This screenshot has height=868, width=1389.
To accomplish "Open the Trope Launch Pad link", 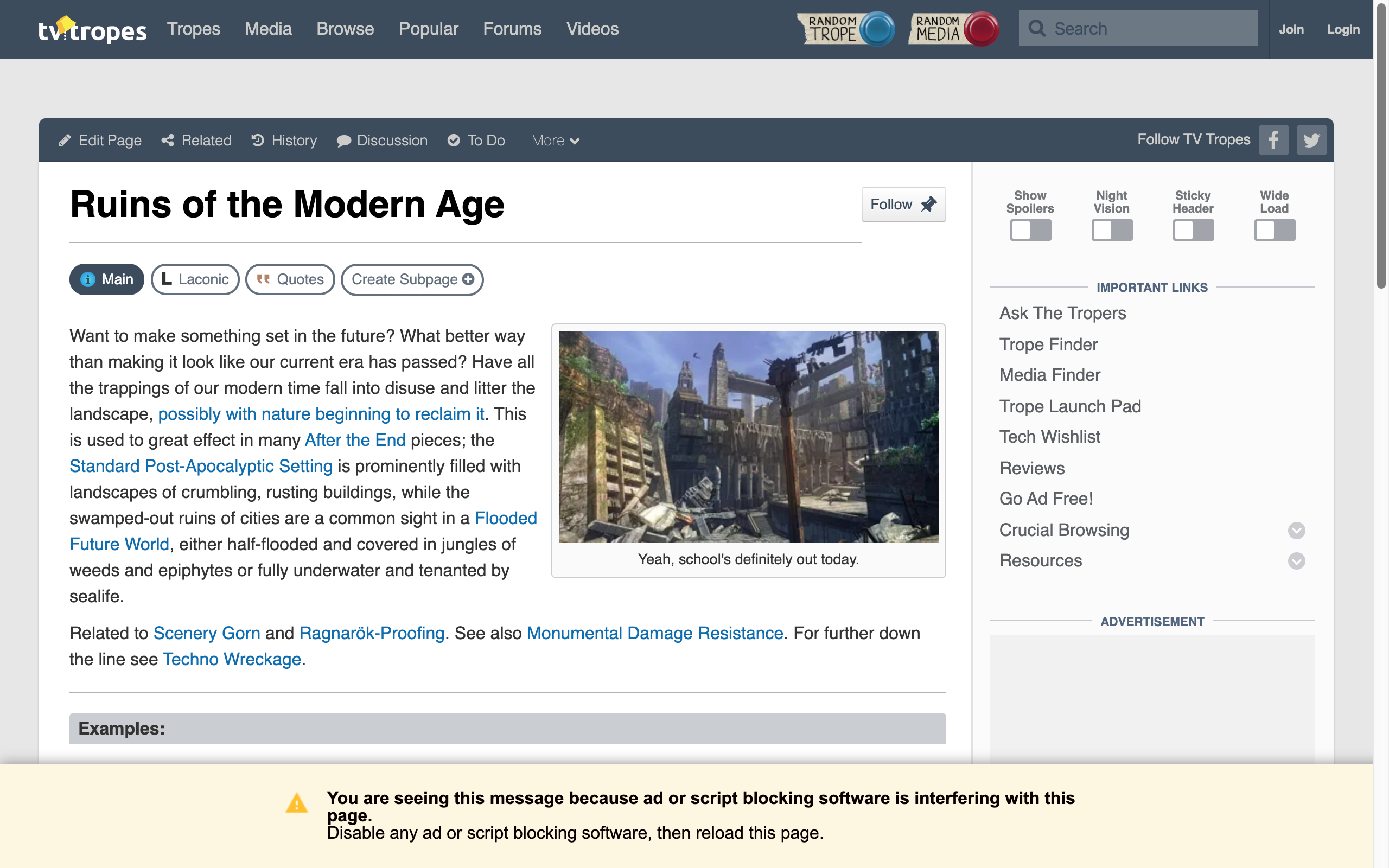I will pos(1070,406).
